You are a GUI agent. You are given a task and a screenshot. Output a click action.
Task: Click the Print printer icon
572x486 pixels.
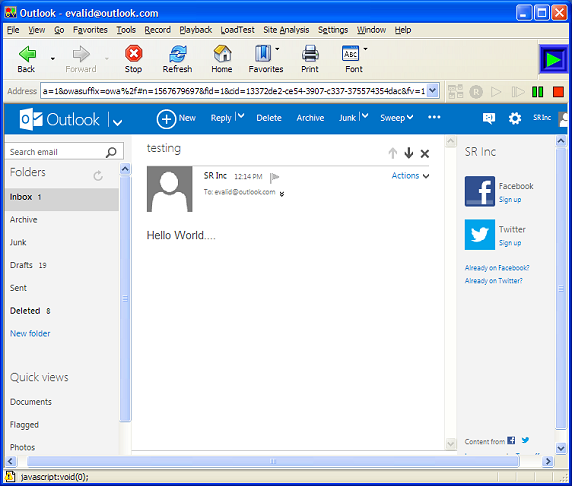[310, 54]
